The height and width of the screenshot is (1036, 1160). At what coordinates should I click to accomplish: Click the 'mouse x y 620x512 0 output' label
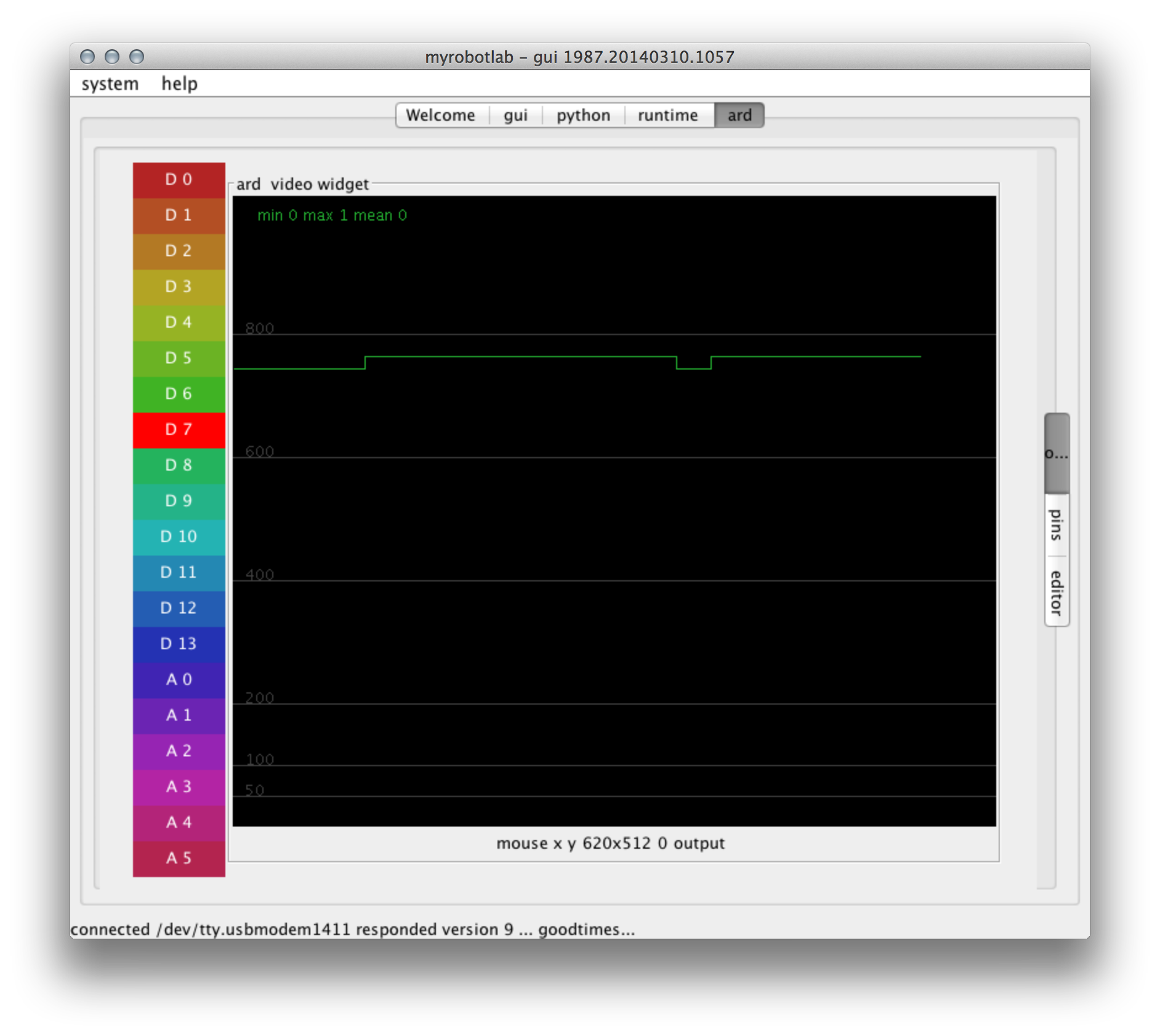coord(610,843)
